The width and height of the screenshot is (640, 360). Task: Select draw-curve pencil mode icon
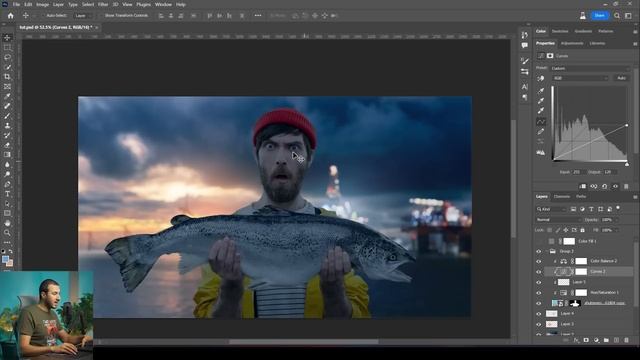click(541, 131)
